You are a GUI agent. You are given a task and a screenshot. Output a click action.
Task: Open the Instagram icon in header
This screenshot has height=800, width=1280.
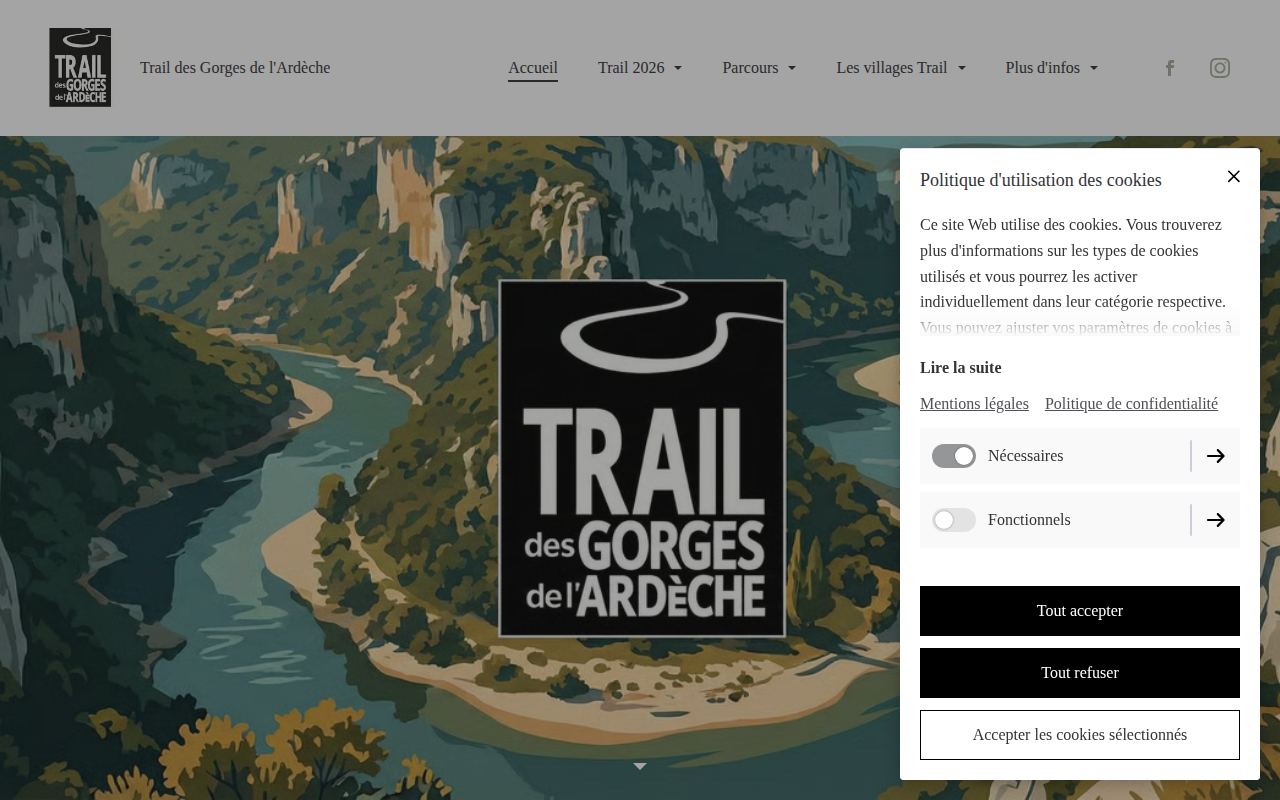[x=1220, y=68]
